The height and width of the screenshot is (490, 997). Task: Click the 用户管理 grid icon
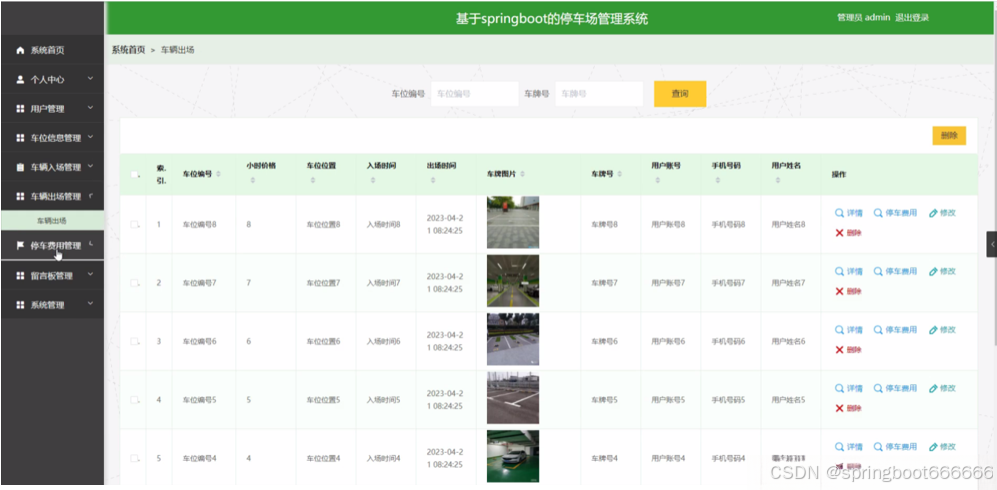tap(20, 109)
